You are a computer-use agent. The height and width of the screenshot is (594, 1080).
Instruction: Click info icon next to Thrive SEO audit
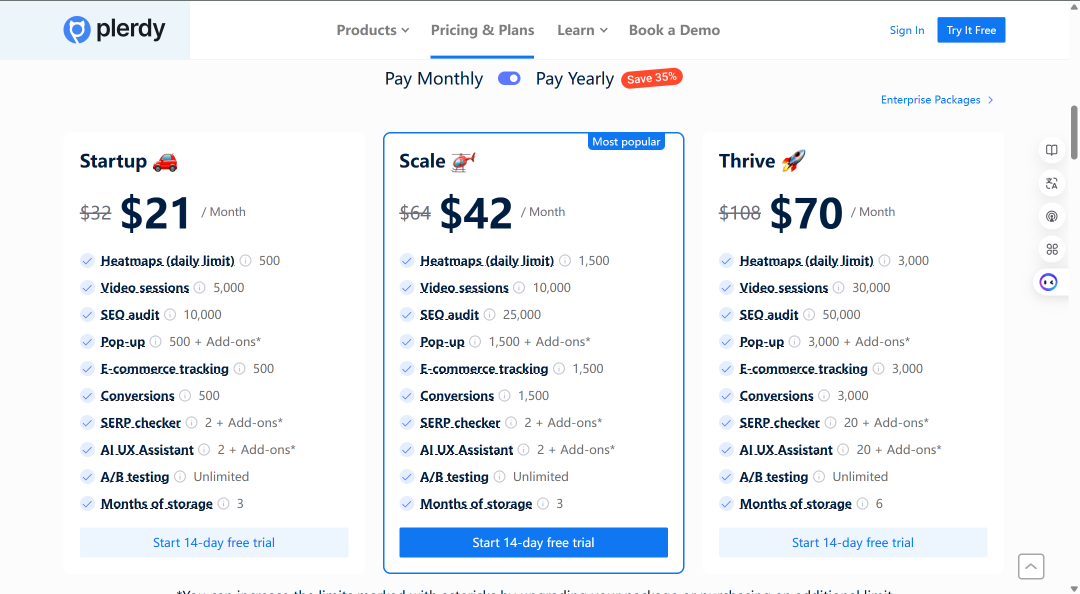pos(809,314)
